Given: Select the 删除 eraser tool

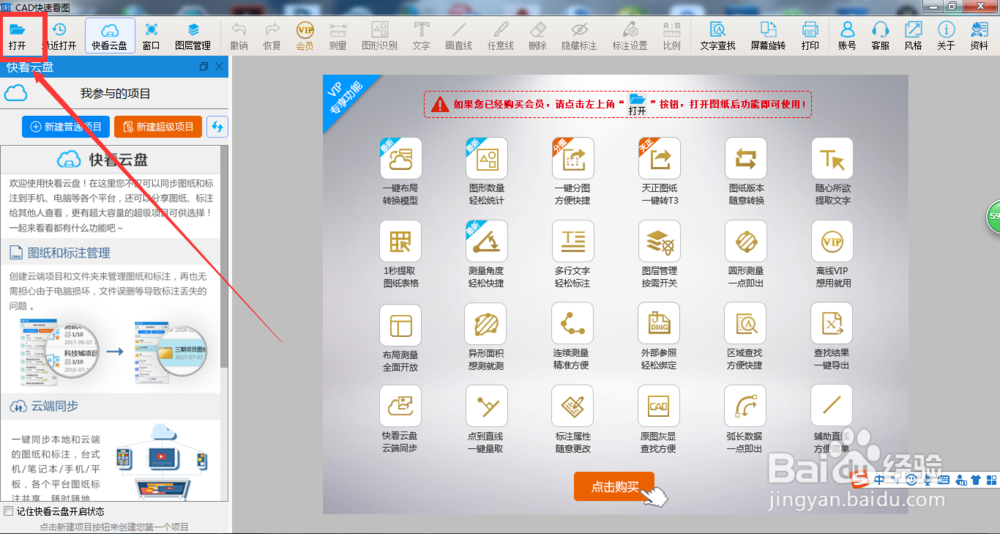Looking at the screenshot, I should [538, 36].
